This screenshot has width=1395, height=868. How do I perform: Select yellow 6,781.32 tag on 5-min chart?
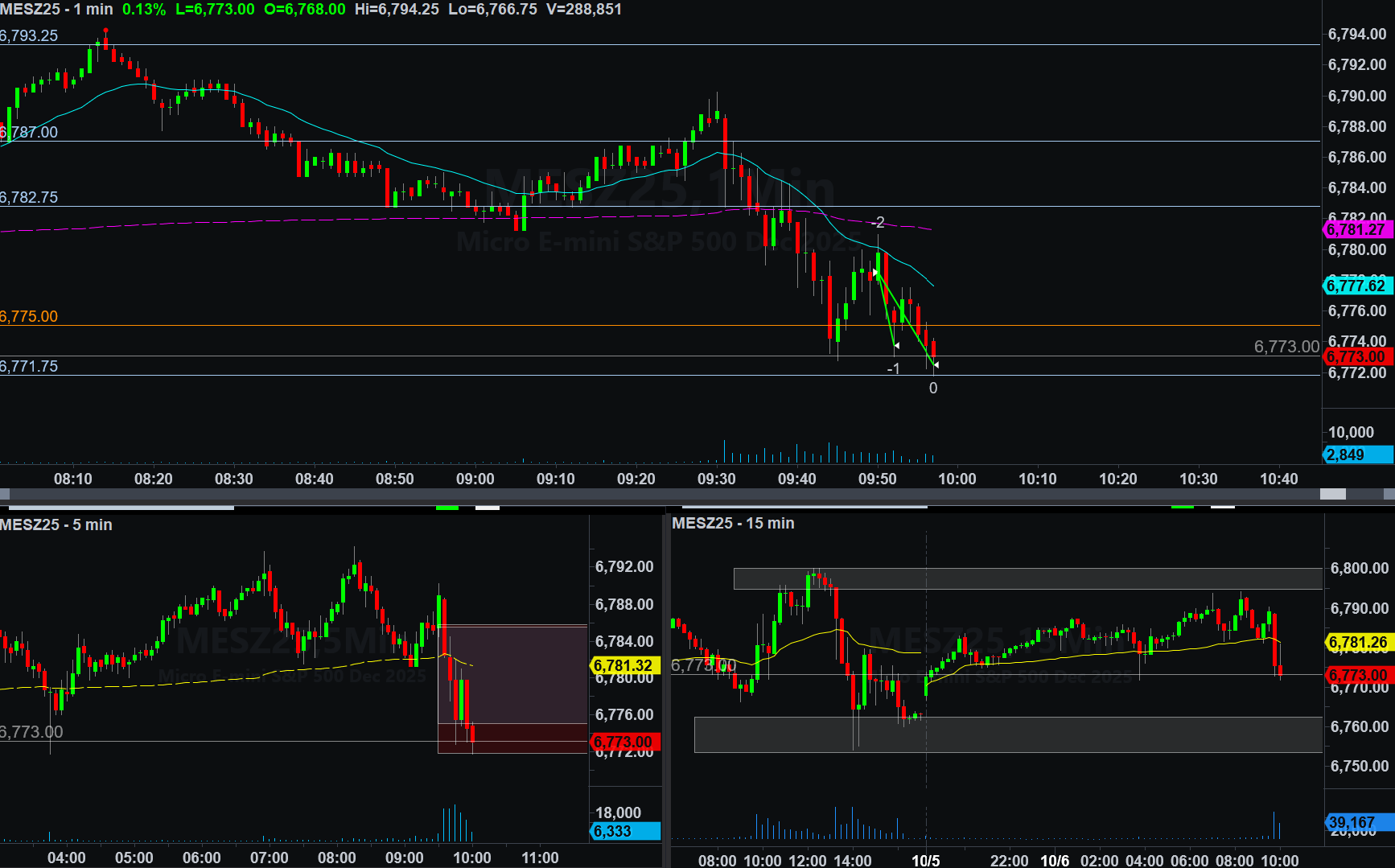[x=624, y=665]
